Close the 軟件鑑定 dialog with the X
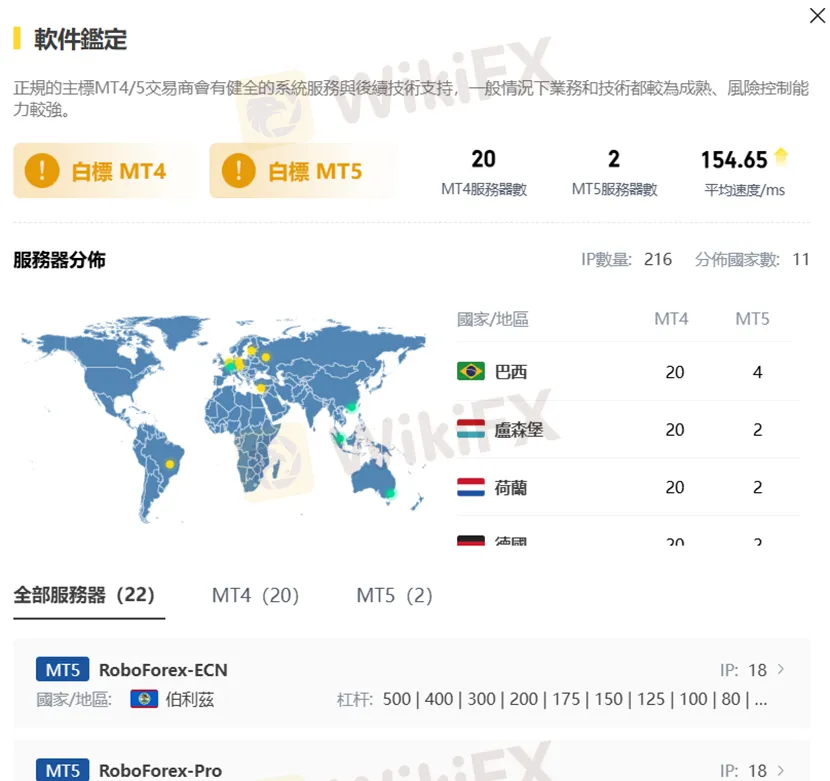The height and width of the screenshot is (781, 830). tap(817, 15)
